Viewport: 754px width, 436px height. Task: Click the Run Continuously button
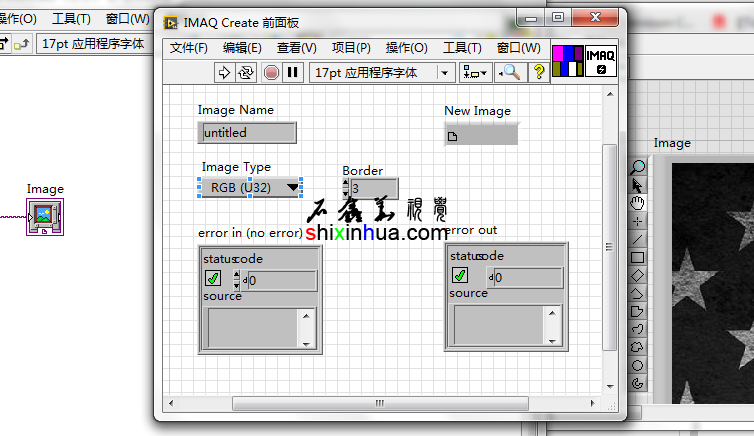(x=246, y=72)
